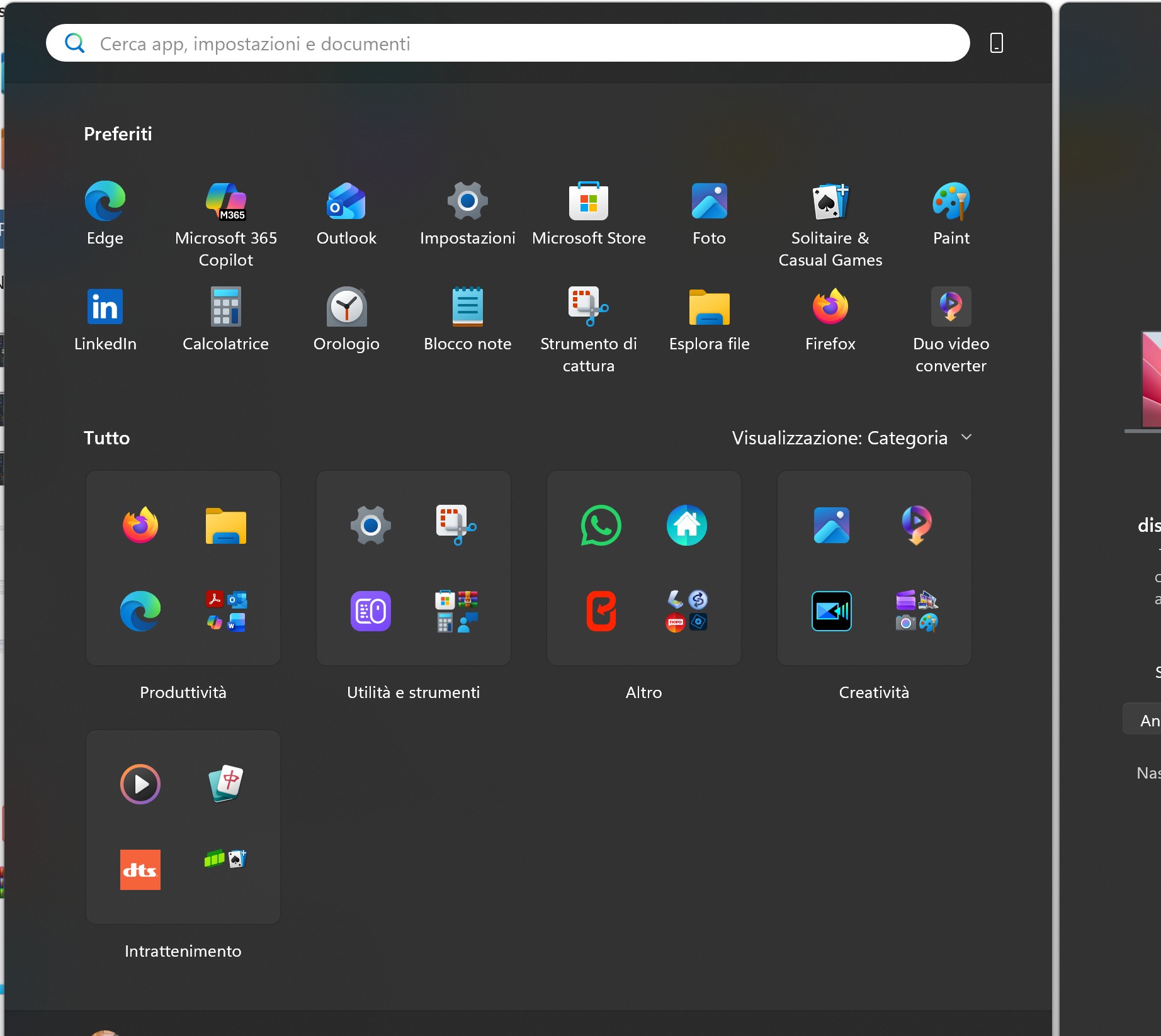Open the file explorer icon in Produttività
The image size is (1161, 1036).
click(x=226, y=525)
